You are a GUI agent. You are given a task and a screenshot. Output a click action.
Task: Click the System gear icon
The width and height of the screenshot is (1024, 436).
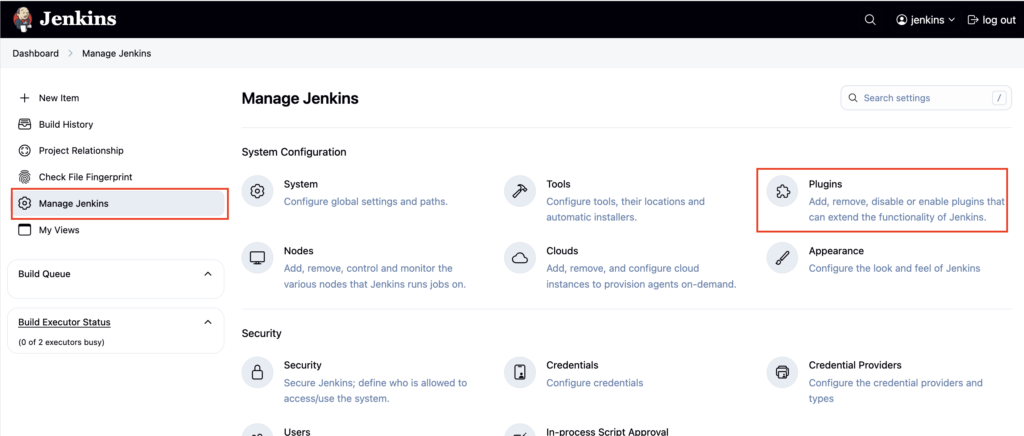[258, 191]
